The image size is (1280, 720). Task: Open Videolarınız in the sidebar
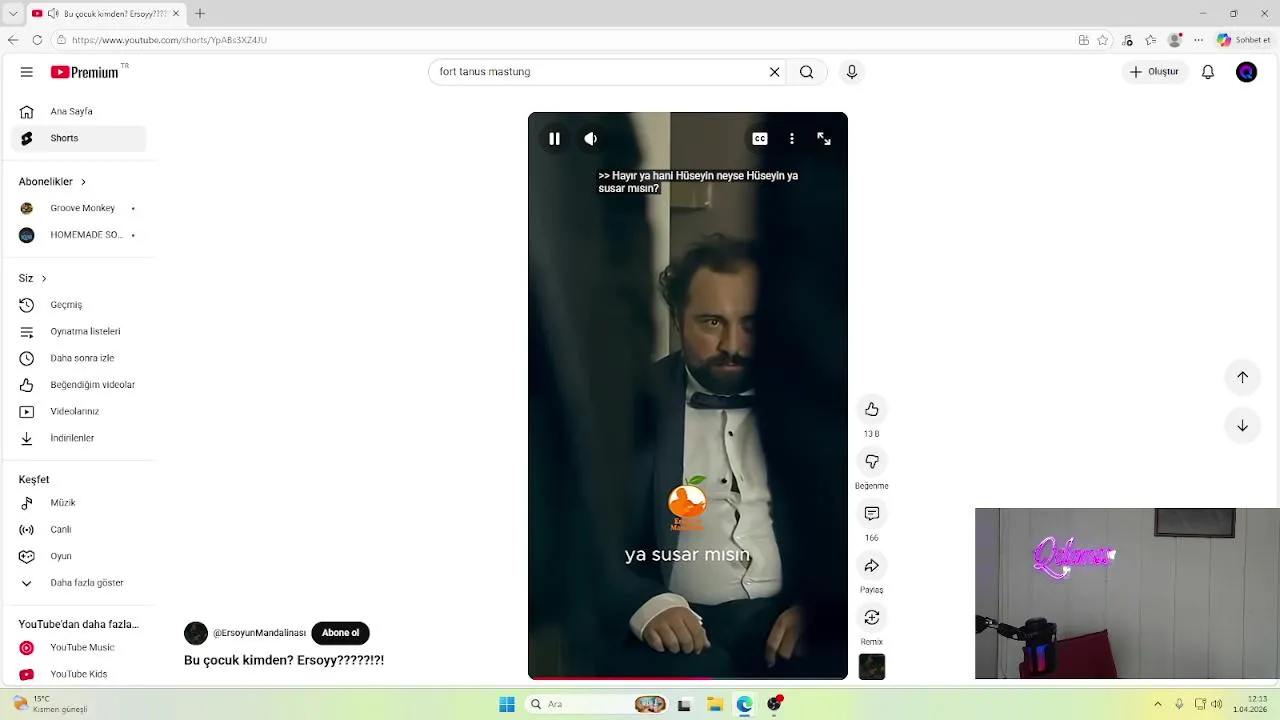pyautogui.click(x=78, y=411)
